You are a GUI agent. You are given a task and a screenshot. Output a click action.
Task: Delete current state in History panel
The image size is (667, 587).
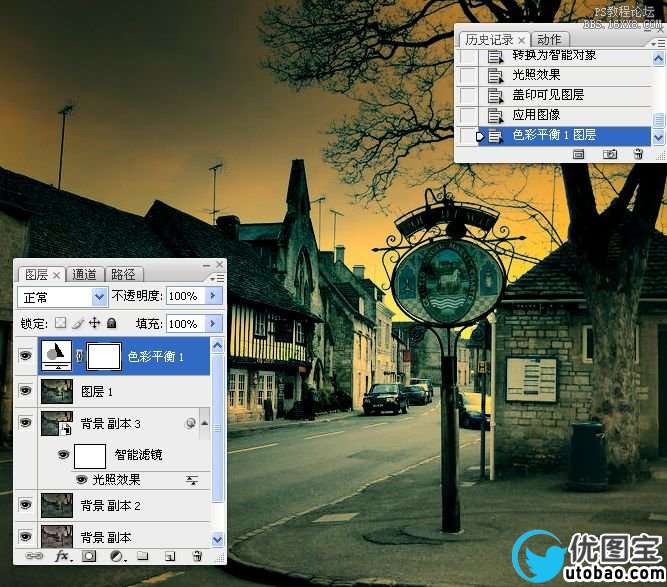tap(638, 154)
